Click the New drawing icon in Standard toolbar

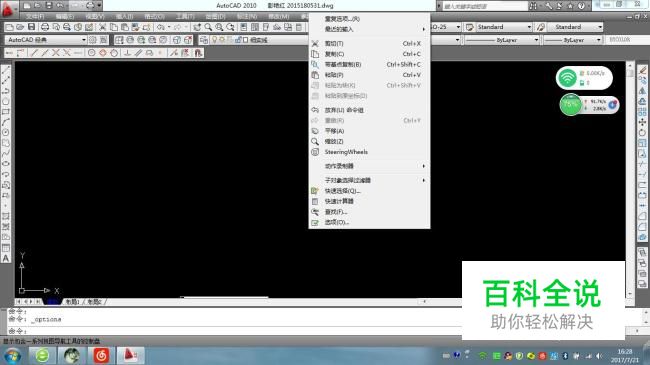(x=9, y=27)
